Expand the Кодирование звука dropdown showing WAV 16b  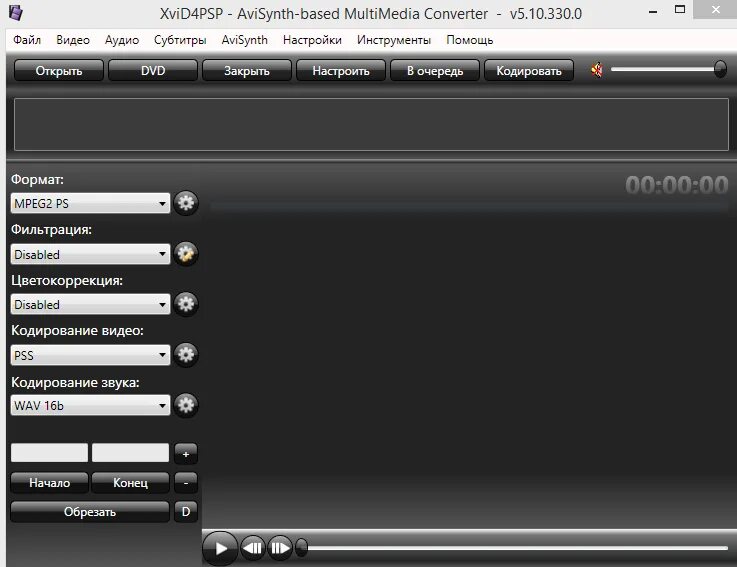(x=90, y=405)
